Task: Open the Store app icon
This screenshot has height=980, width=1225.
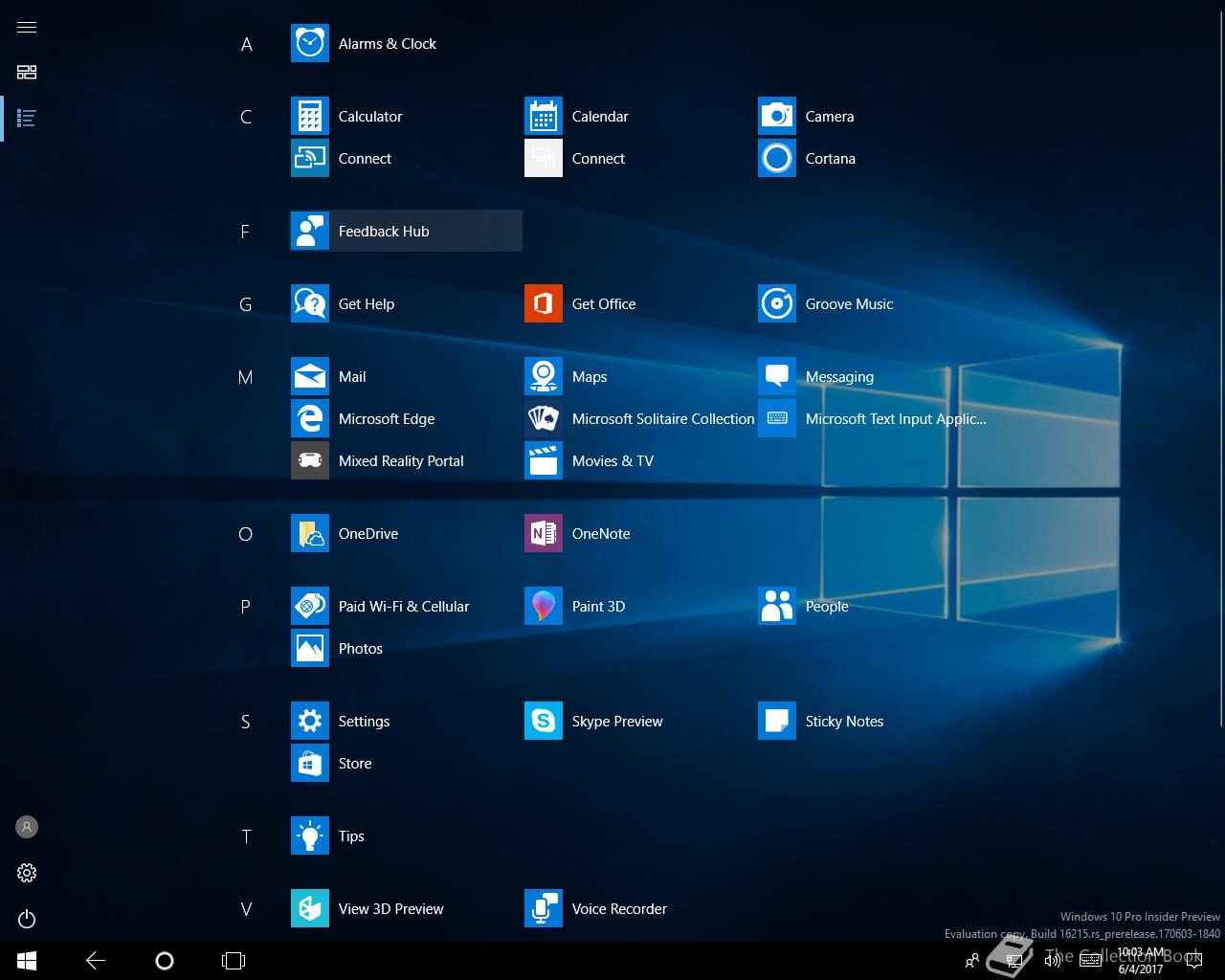Action: point(310,764)
